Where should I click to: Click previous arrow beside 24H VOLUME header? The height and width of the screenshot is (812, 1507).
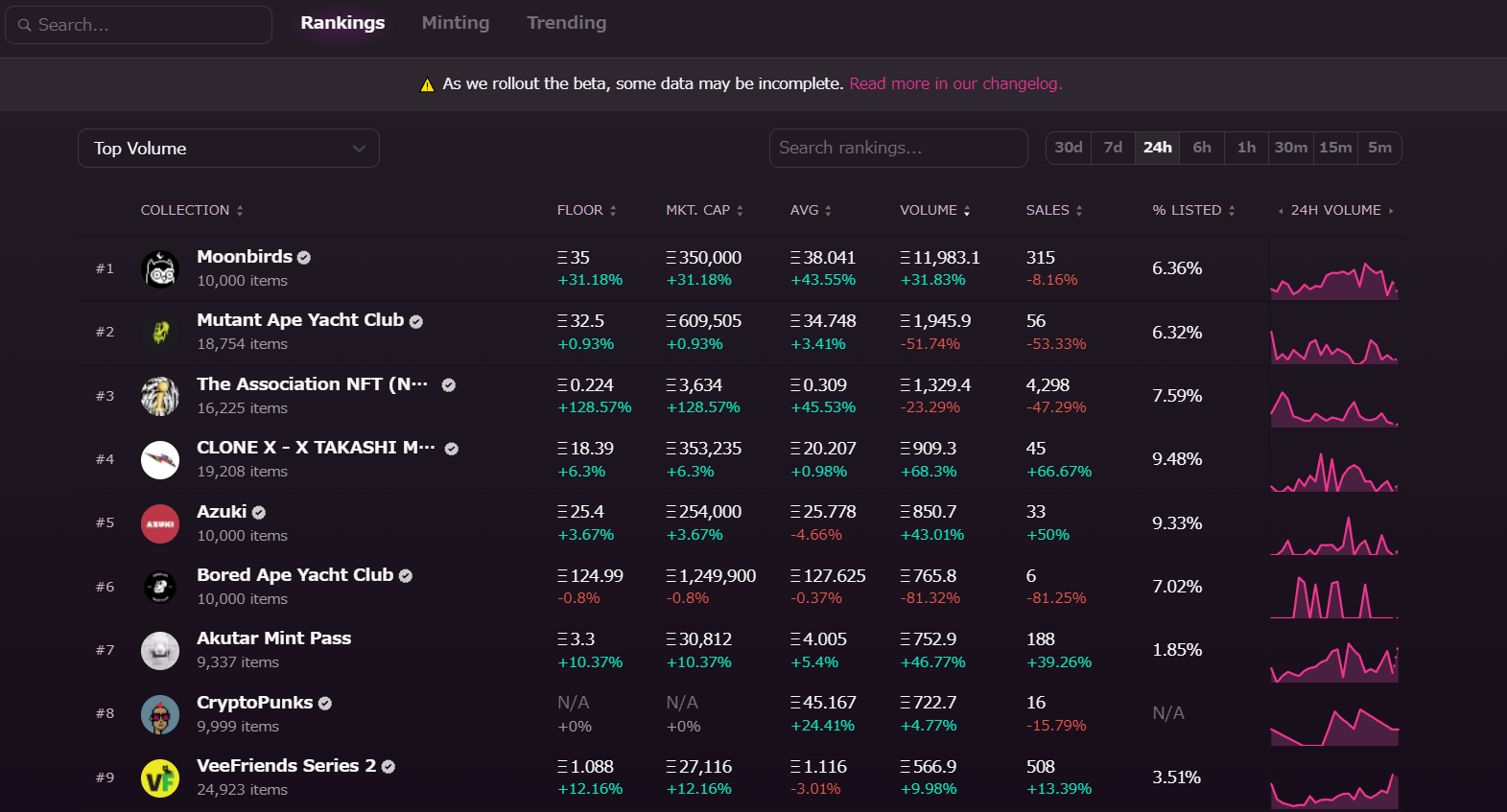point(1281,211)
